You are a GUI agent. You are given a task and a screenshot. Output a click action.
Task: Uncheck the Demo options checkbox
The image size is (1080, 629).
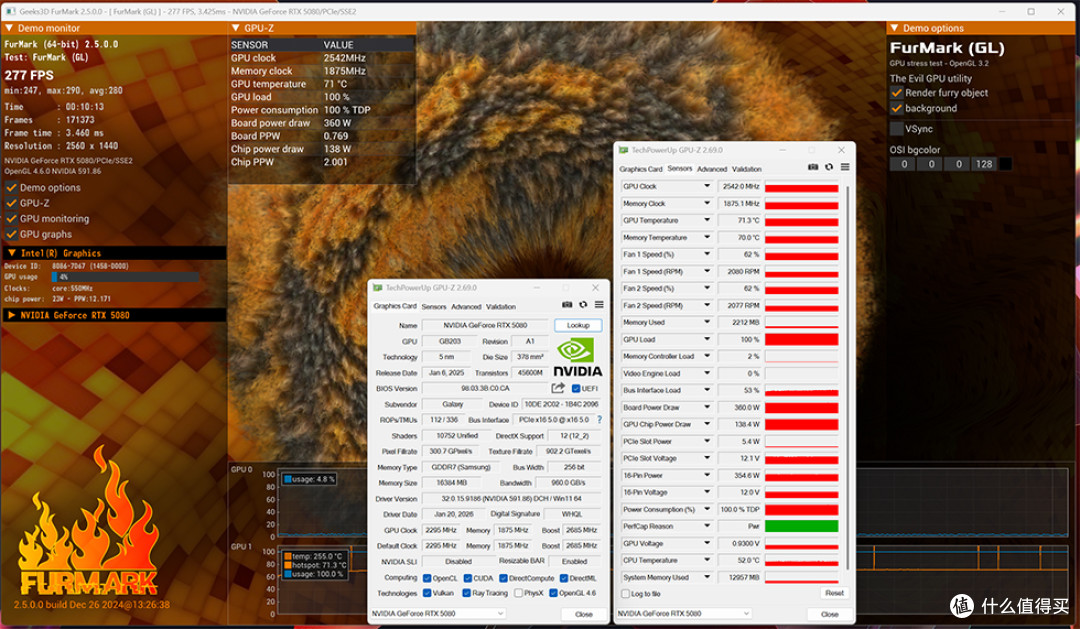click(11, 187)
